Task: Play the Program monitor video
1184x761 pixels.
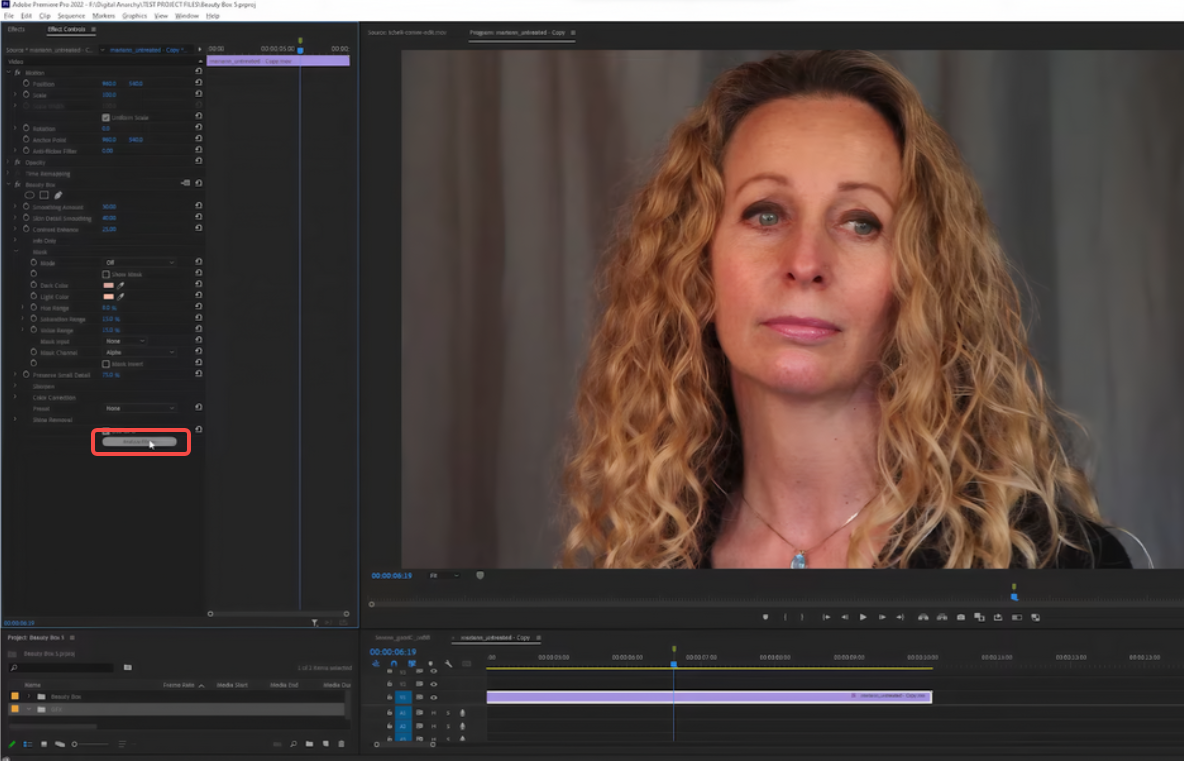Action: 863,618
